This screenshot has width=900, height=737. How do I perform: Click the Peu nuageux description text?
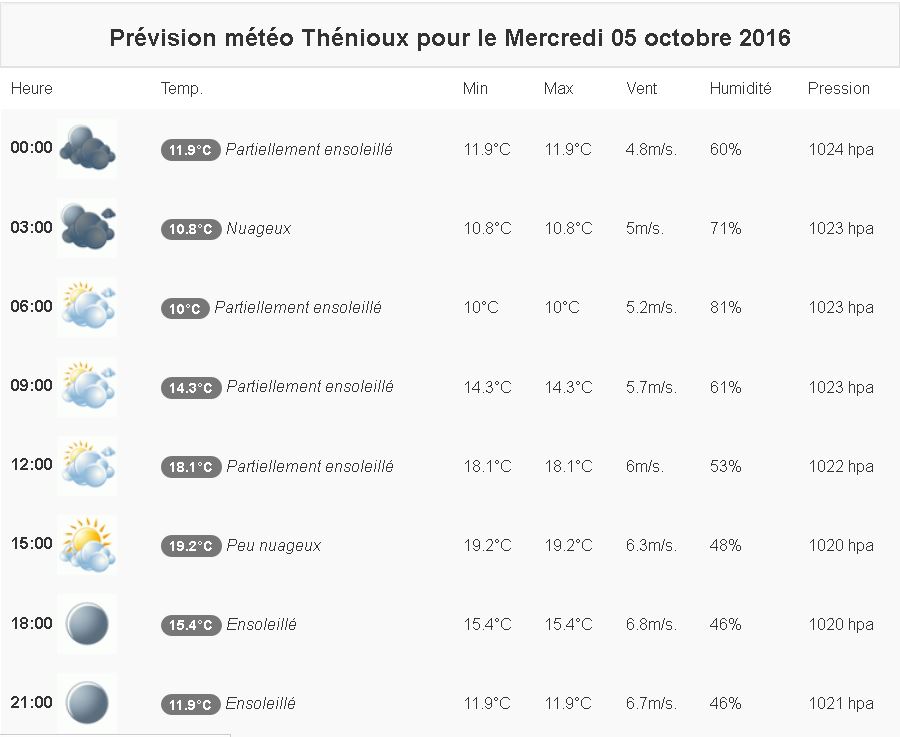pos(274,545)
